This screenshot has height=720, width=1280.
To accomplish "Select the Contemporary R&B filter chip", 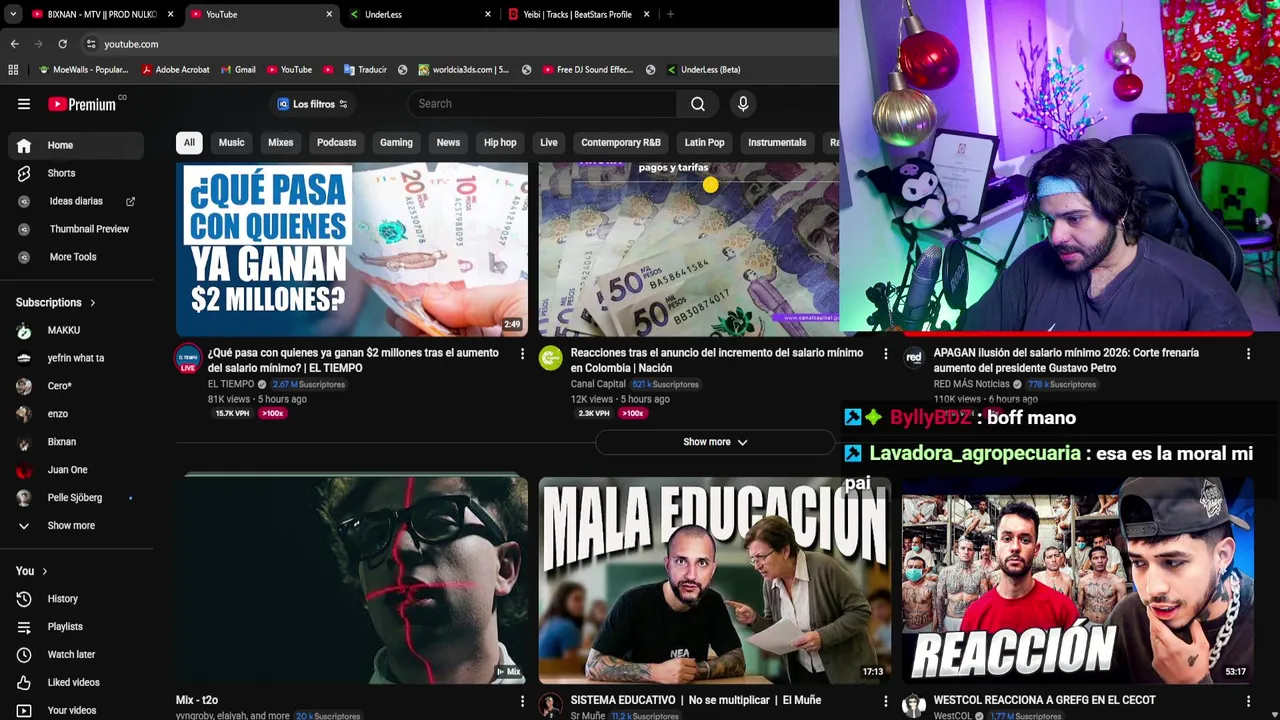I will point(621,143).
